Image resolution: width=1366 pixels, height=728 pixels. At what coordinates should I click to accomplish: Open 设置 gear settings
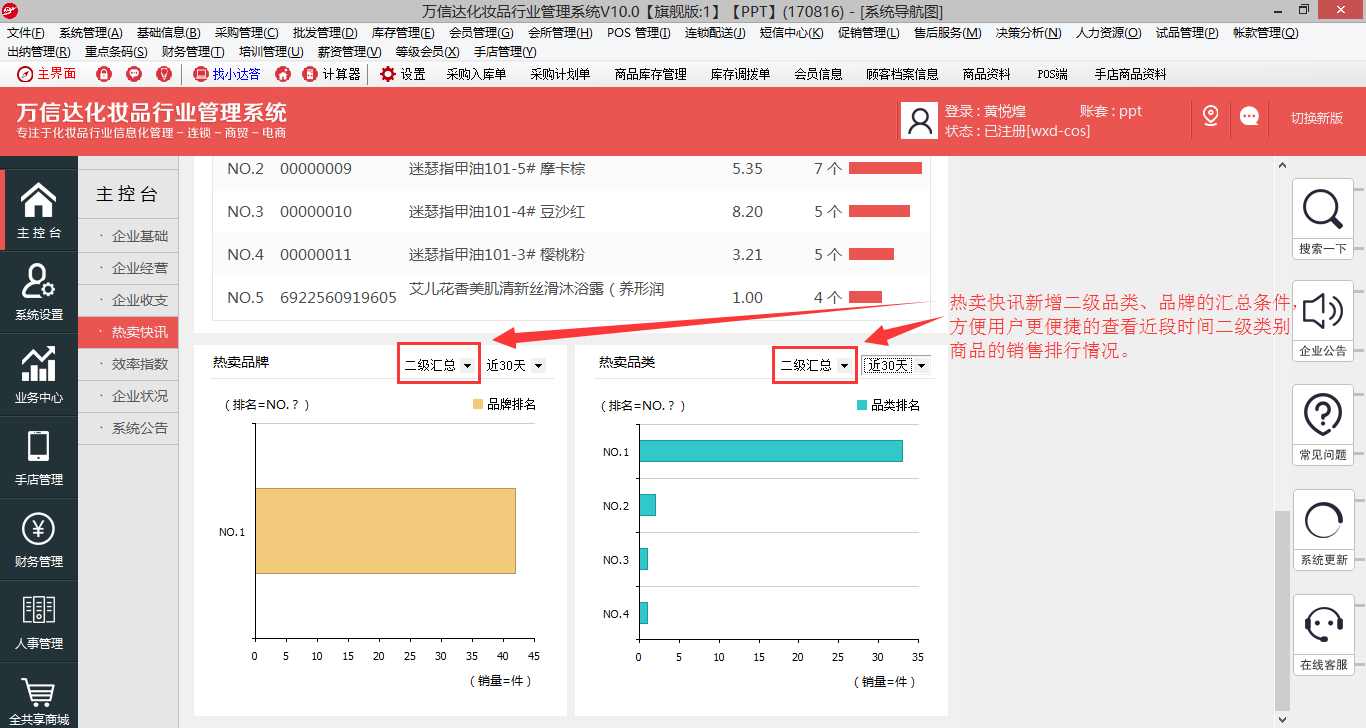point(402,74)
